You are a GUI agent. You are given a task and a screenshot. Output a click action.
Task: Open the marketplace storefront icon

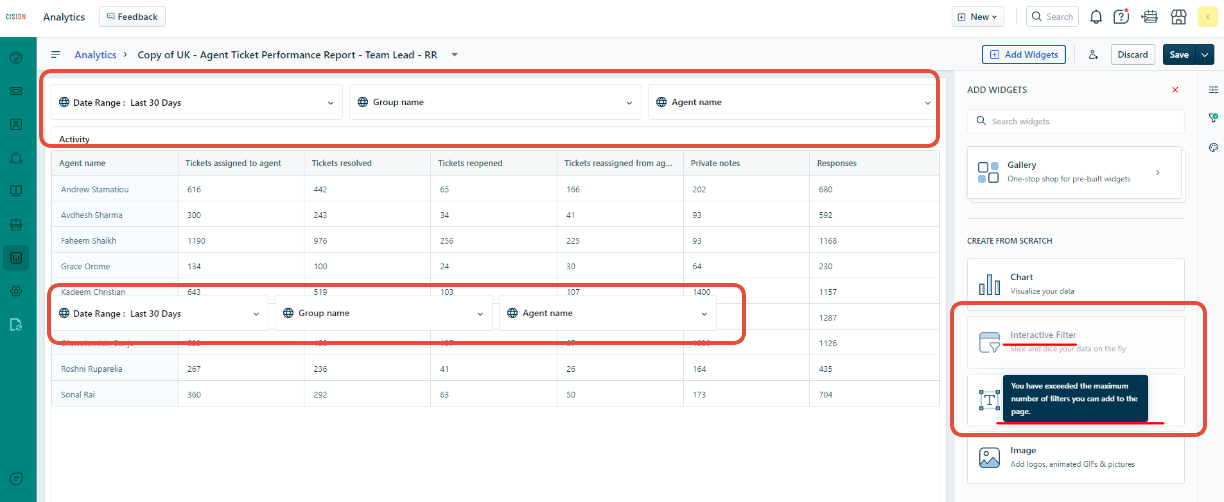tap(1178, 16)
